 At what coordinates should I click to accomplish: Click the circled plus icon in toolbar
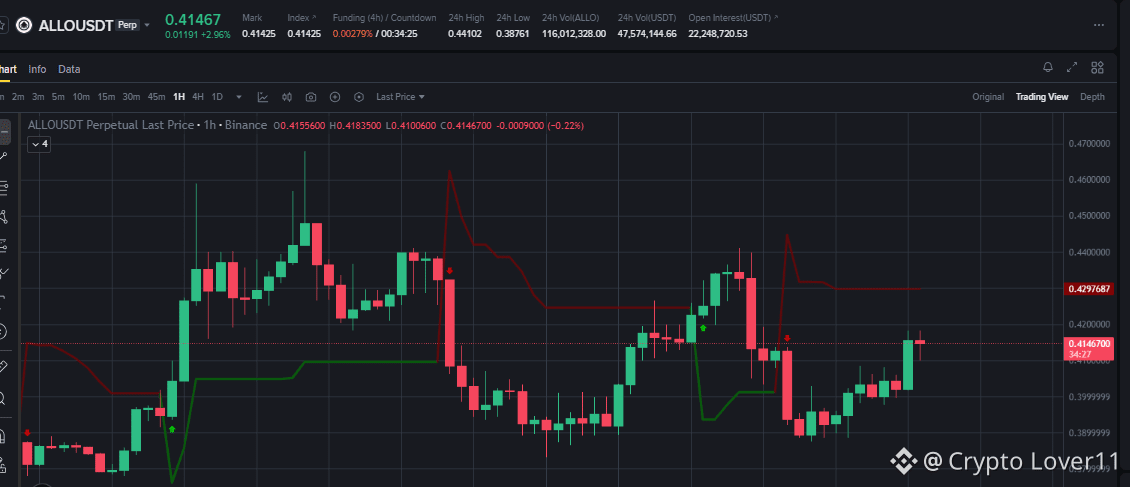[x=335, y=97]
